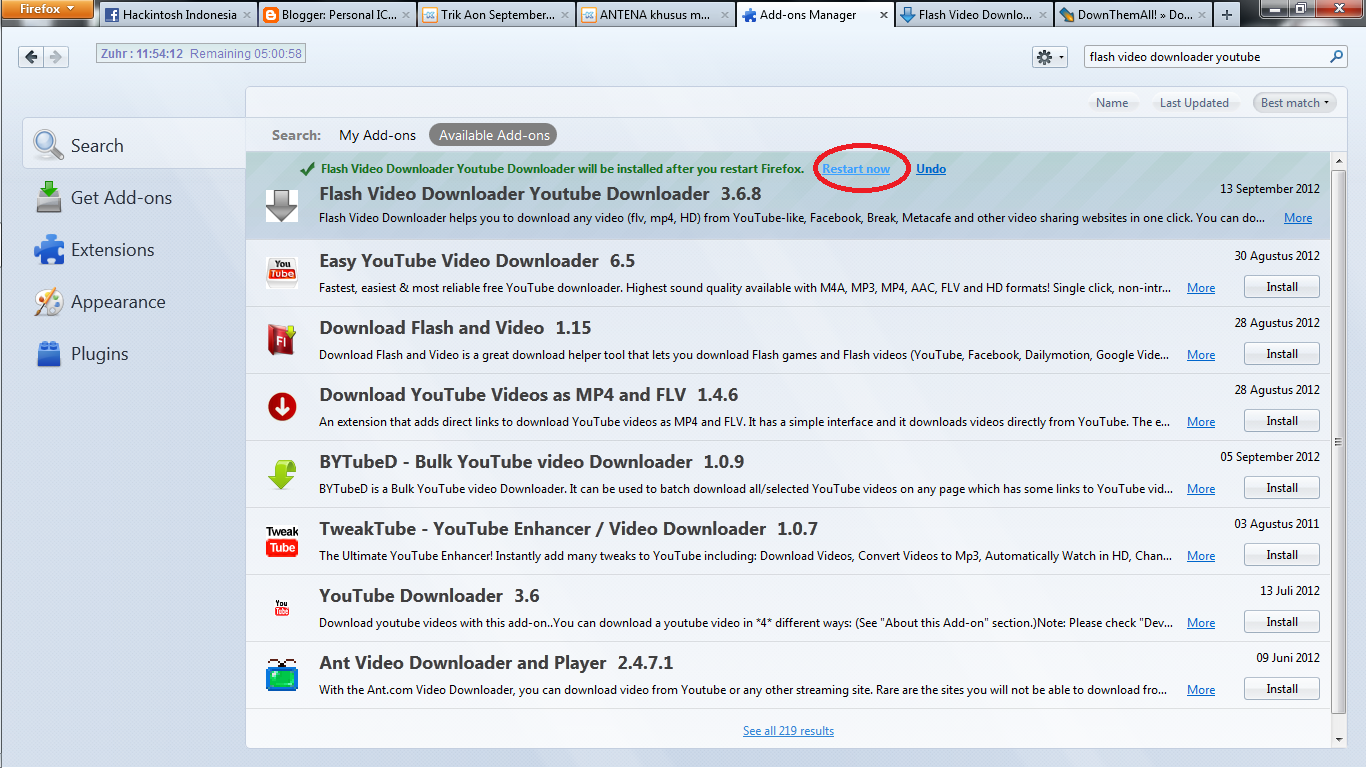Click the Ant Video Downloader icon
Screen dimensions: 1366x768
(282, 674)
